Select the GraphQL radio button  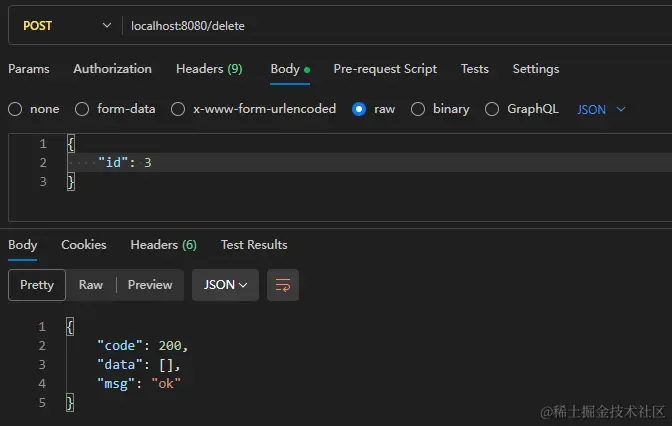tap(492, 109)
